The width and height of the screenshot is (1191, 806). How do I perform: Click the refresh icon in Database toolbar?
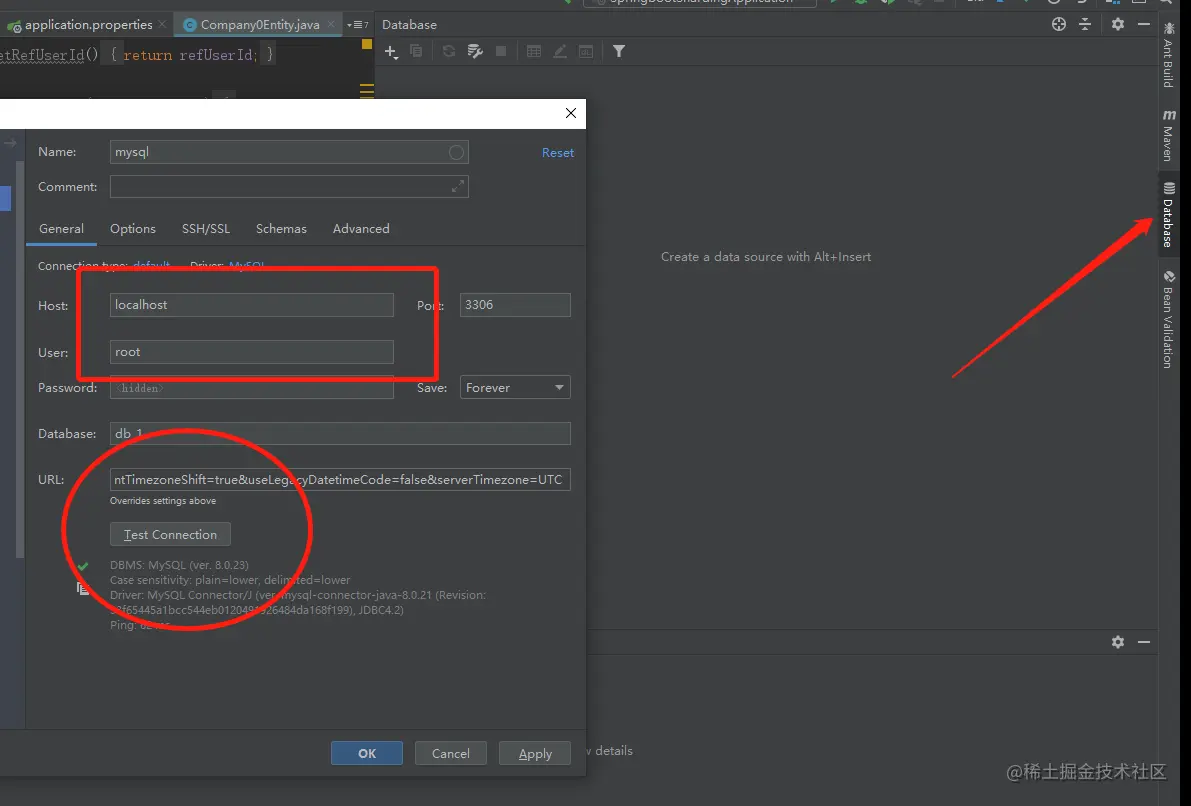(449, 51)
